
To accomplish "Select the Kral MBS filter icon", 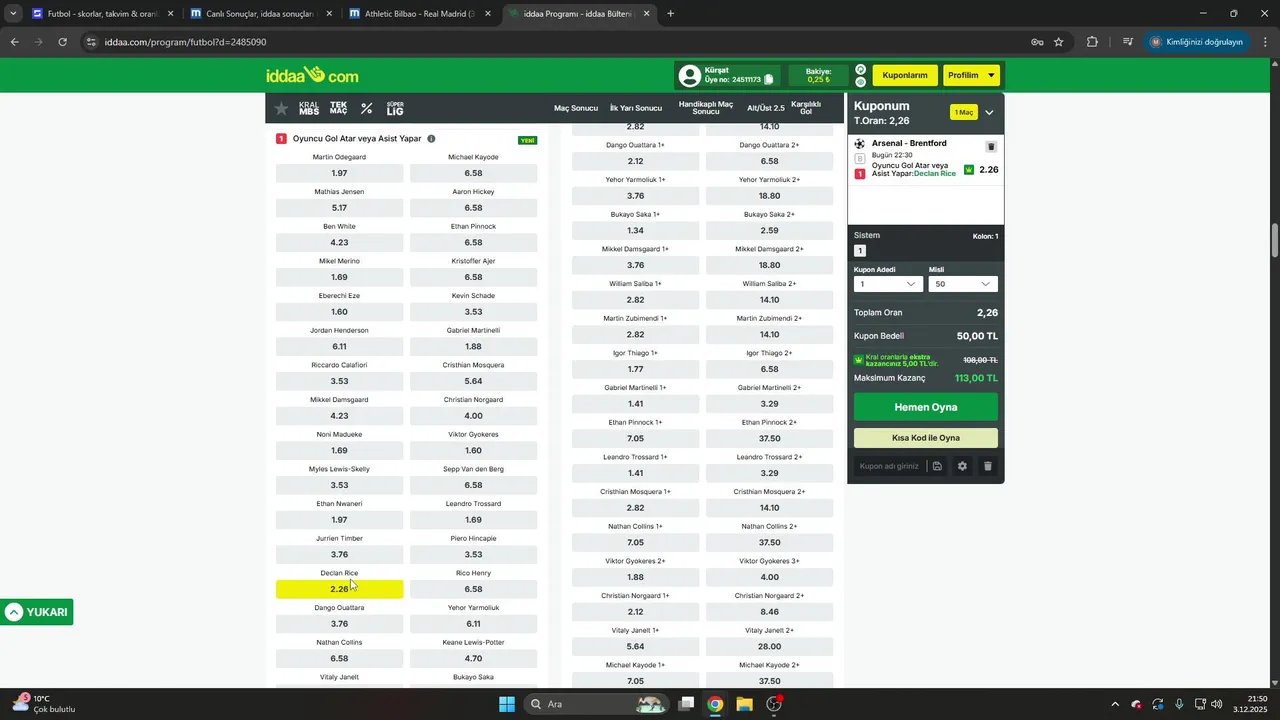I will tap(309, 108).
